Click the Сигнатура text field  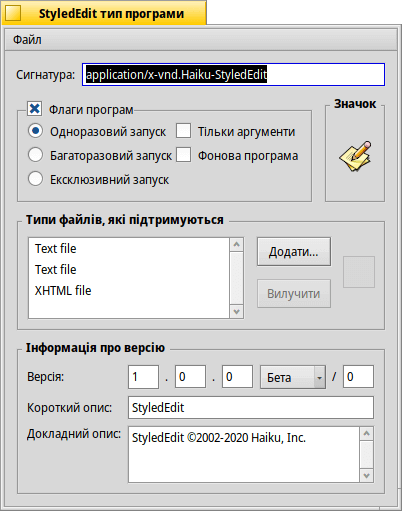pyautogui.click(x=233, y=74)
